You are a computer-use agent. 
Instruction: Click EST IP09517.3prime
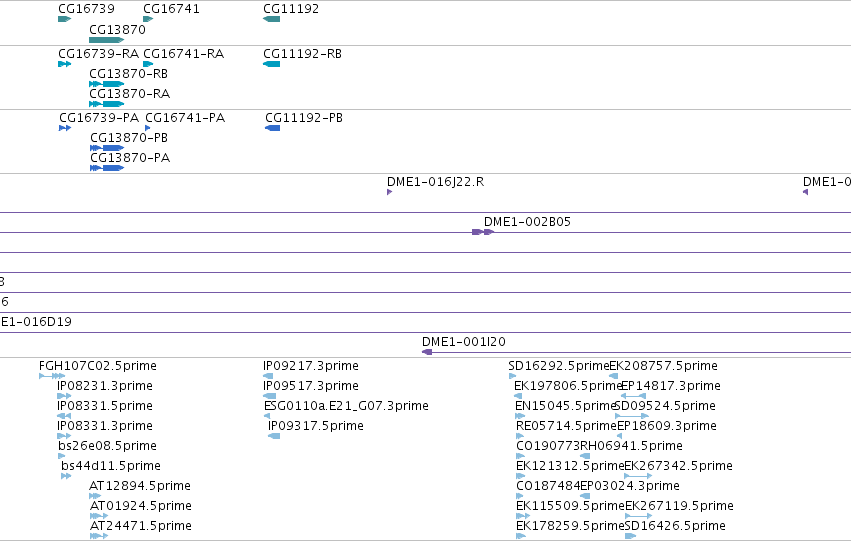pos(310,386)
